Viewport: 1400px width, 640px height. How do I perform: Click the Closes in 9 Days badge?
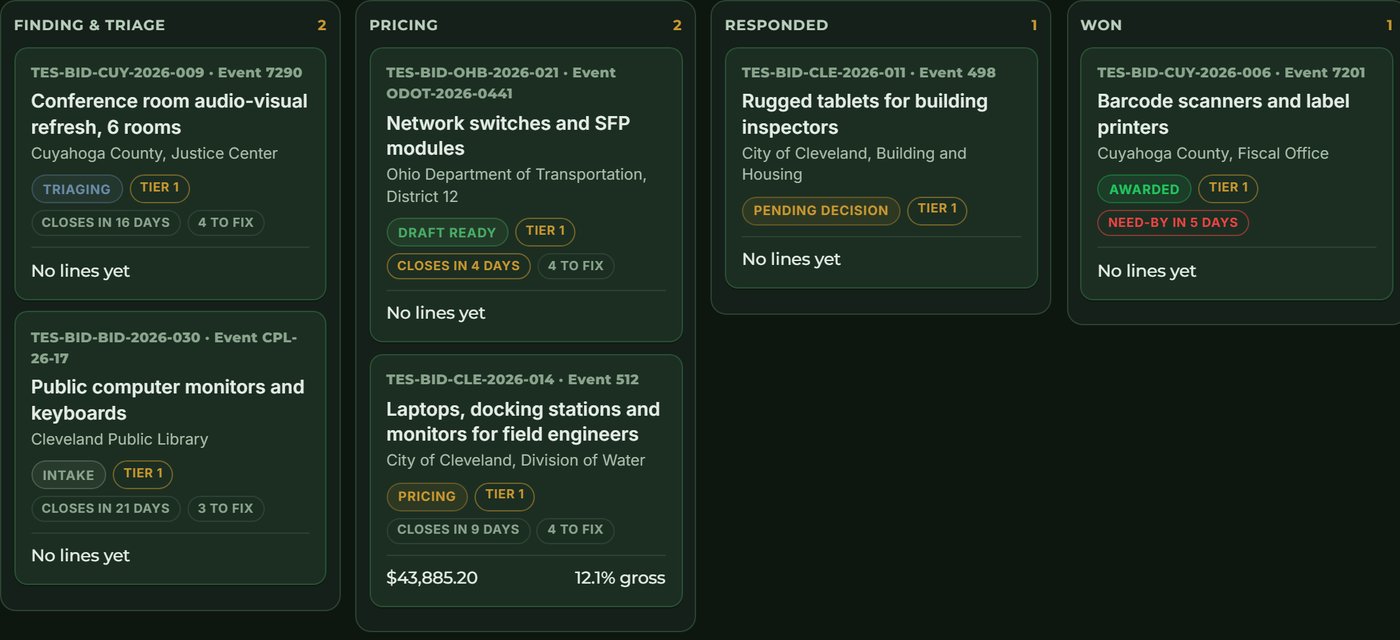(458, 530)
